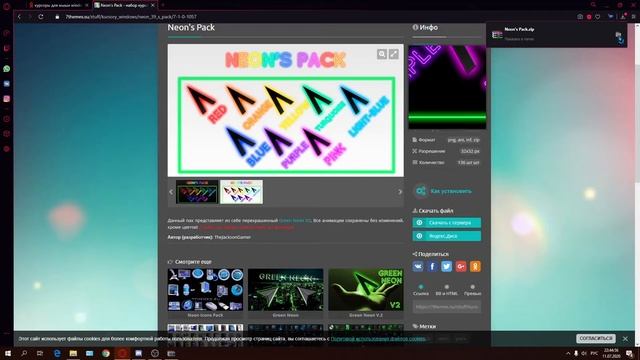Select the dark neon cursors thumbnail
Viewport: 640px width, 360px height.
[x=197, y=192]
